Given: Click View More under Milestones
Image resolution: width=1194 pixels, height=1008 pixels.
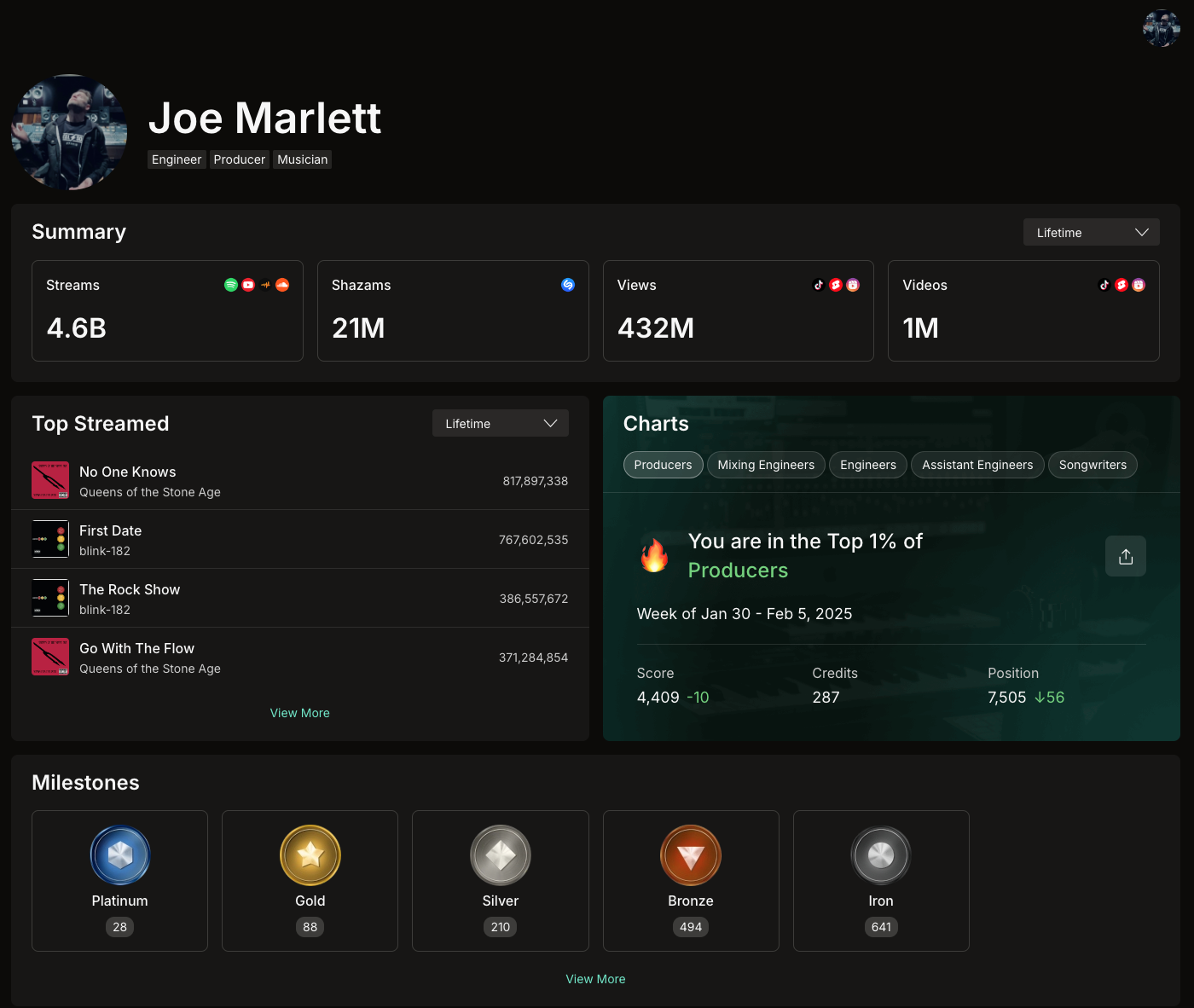Looking at the screenshot, I should point(595,979).
